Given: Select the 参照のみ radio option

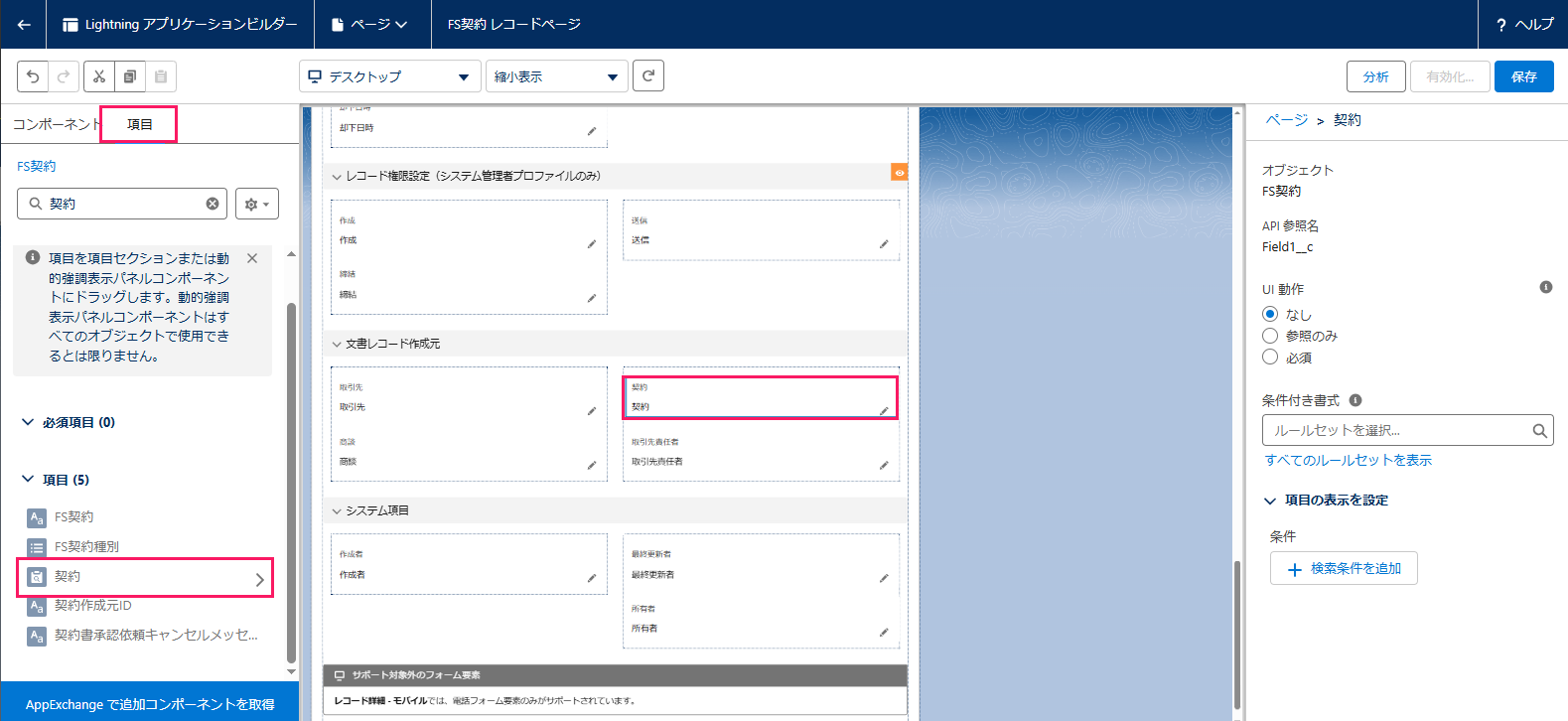Looking at the screenshot, I should point(1270,336).
